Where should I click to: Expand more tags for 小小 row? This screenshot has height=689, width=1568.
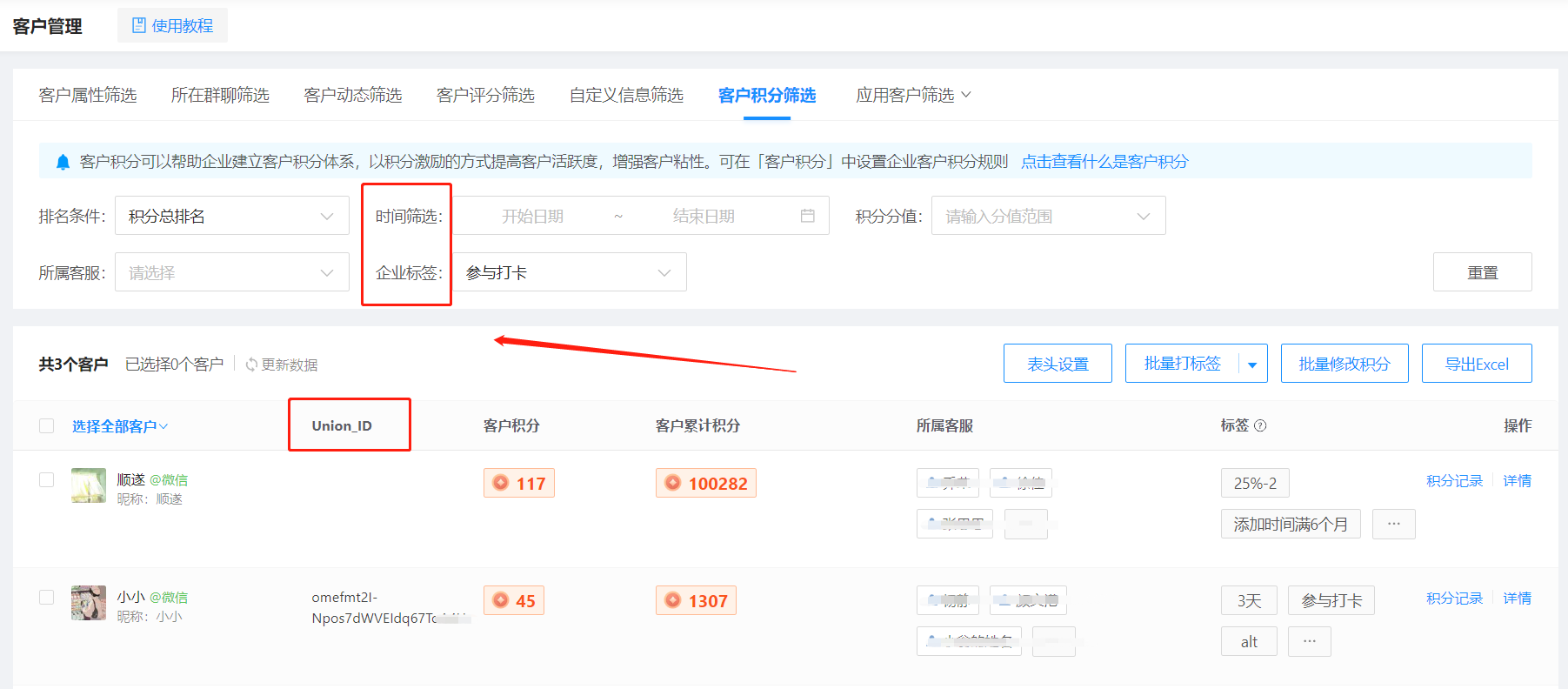pos(1310,641)
